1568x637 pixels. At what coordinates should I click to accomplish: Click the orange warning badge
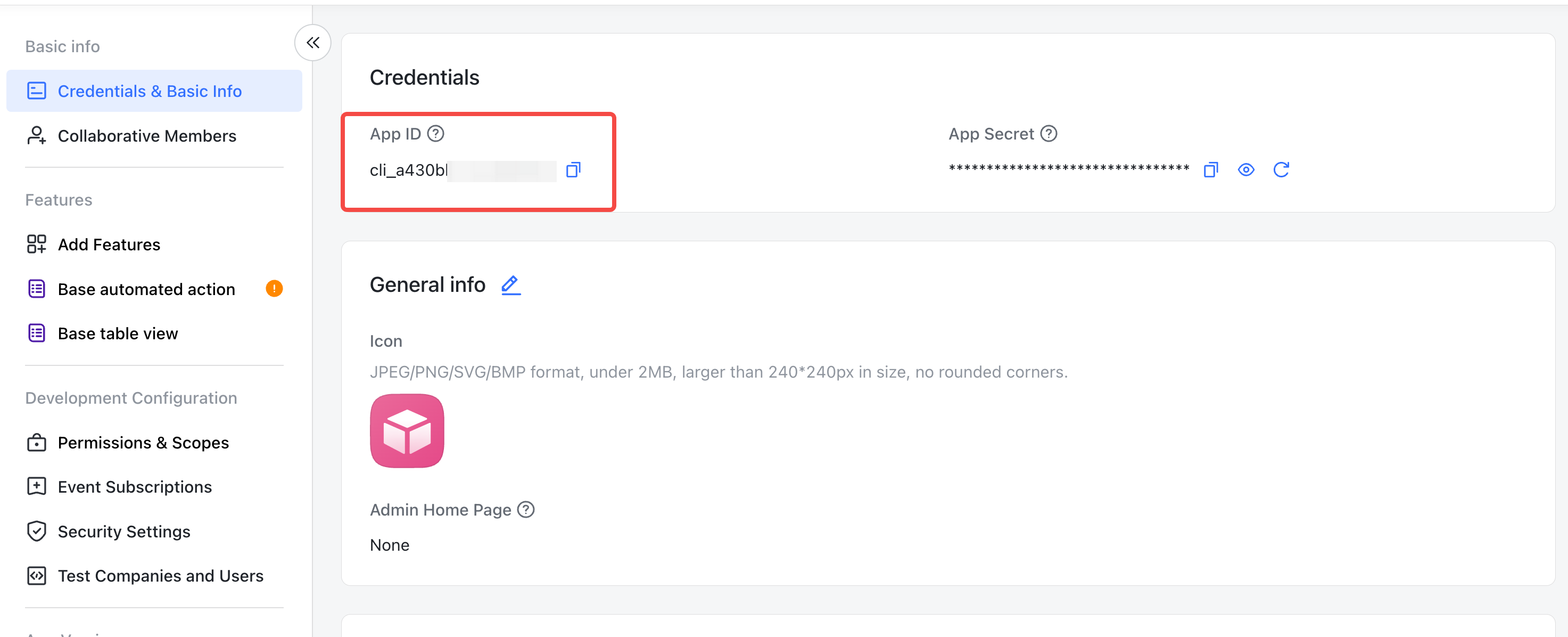[x=274, y=289]
